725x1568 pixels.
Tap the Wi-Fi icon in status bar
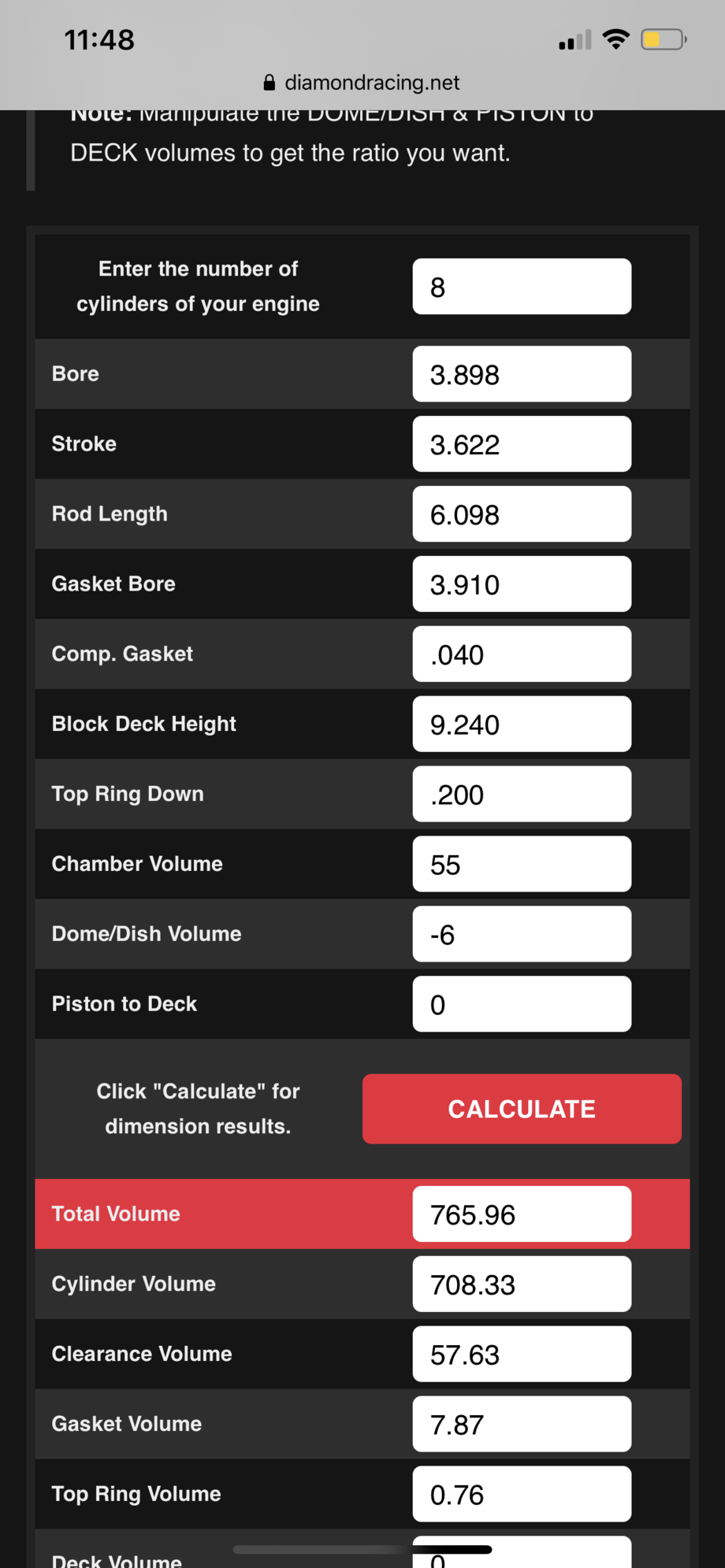click(615, 39)
